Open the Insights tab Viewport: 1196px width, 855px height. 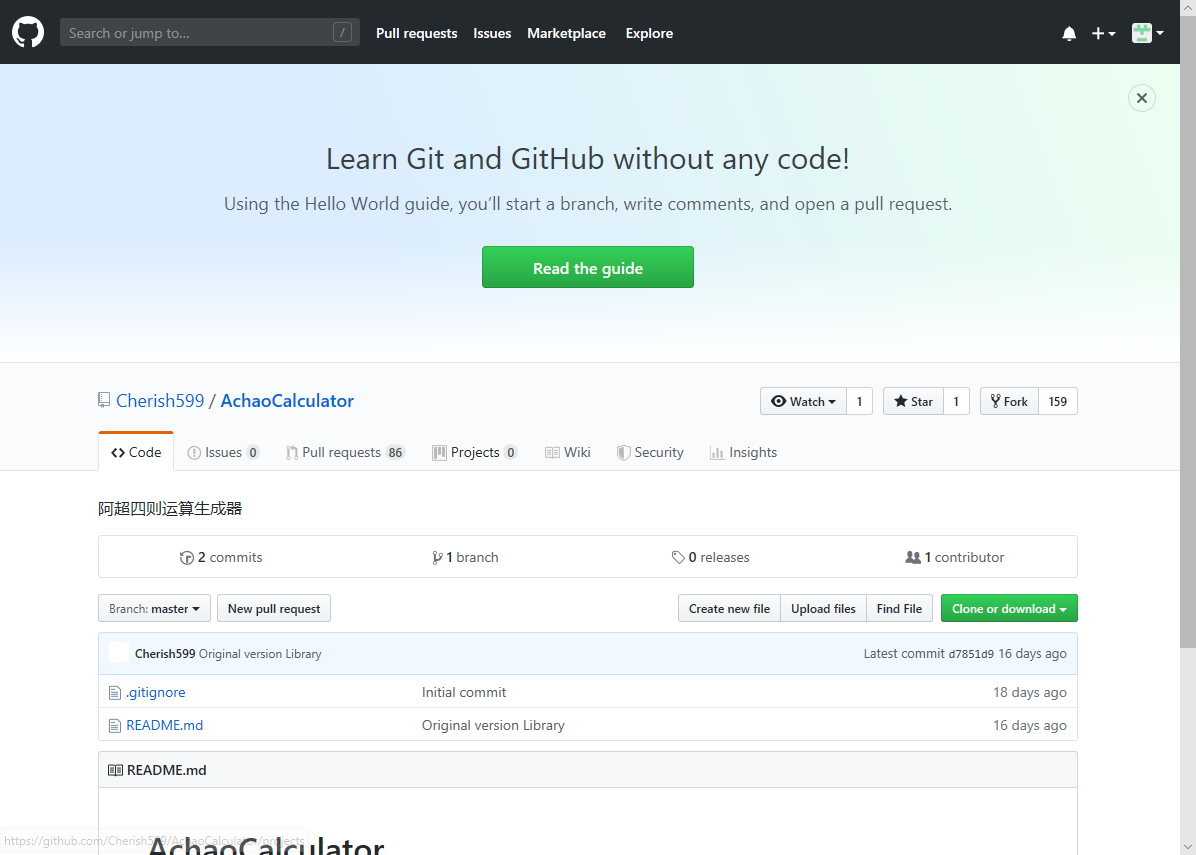743,452
